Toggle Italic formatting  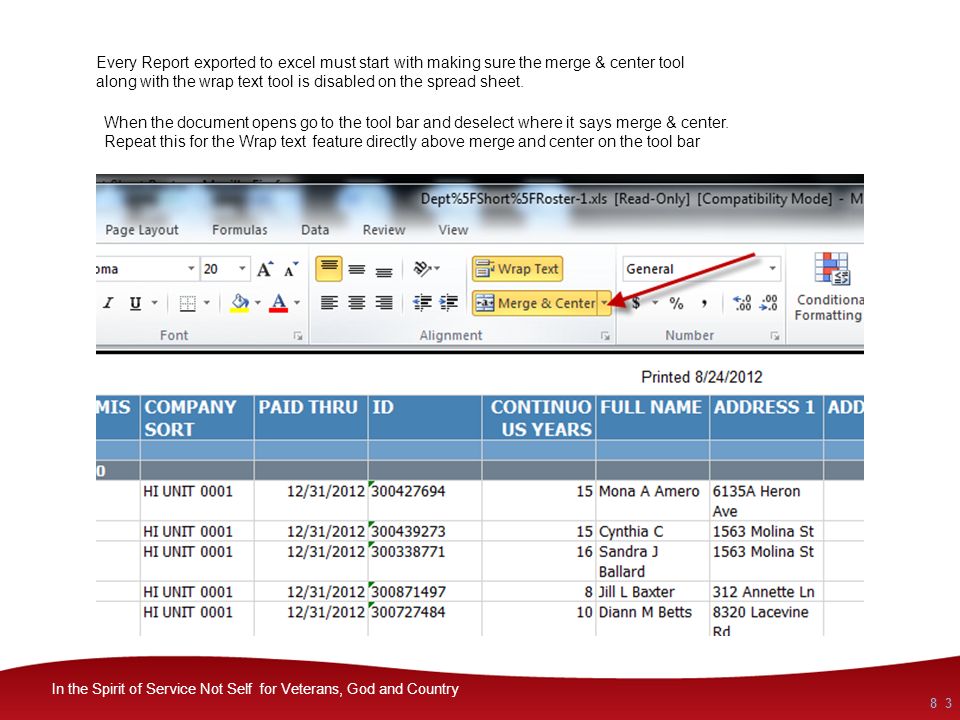pyautogui.click(x=108, y=302)
